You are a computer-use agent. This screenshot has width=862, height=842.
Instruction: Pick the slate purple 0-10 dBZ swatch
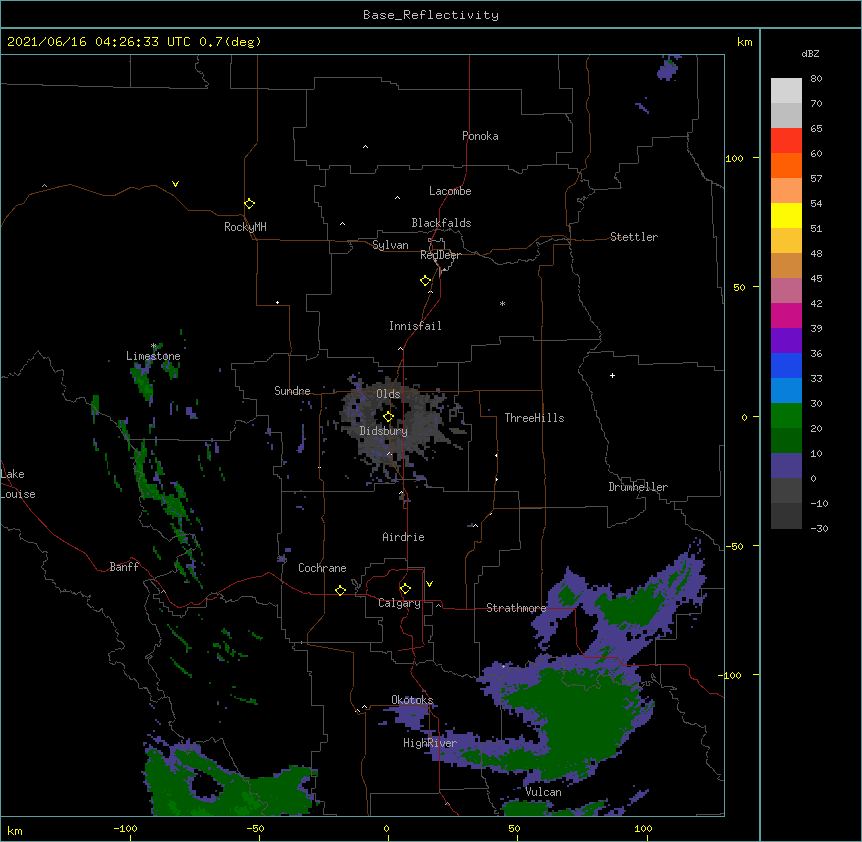(x=786, y=466)
